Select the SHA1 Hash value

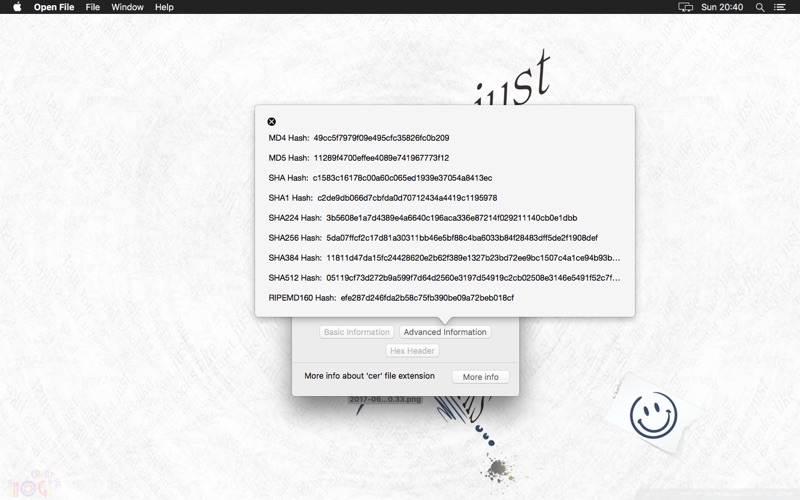pyautogui.click(x=407, y=197)
